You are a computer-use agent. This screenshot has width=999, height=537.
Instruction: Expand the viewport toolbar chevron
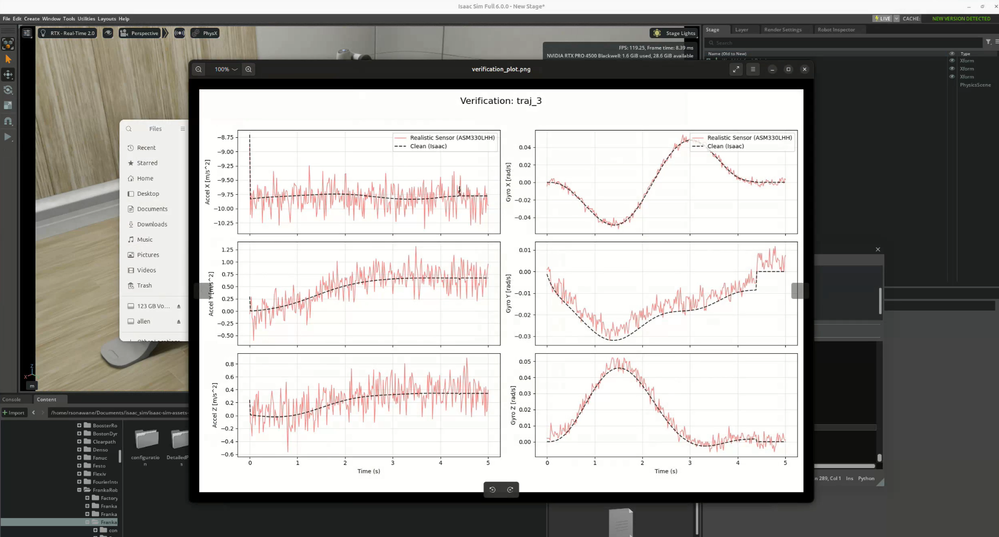point(166,33)
